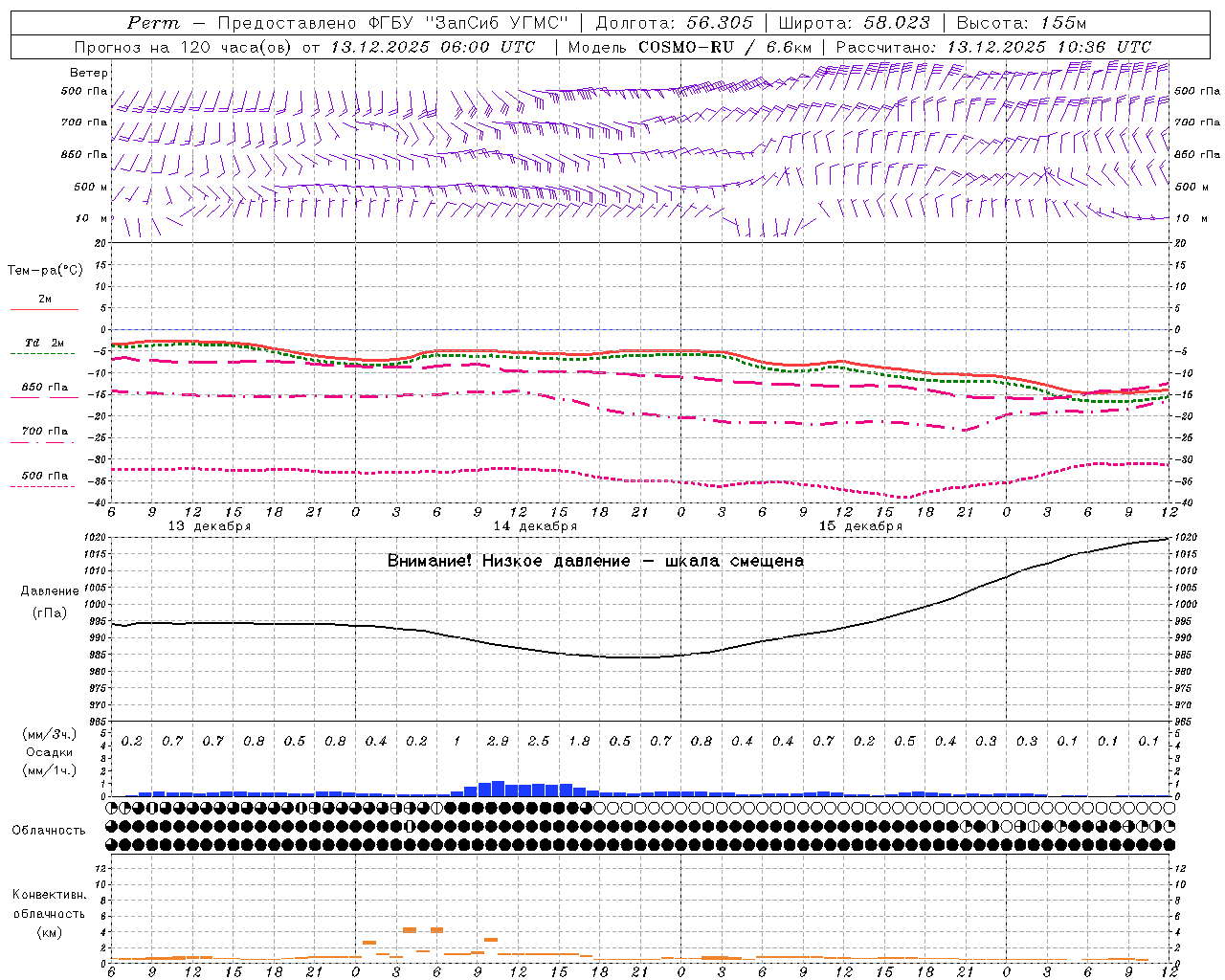This screenshot has height=980, width=1225.
Task: Click the '15 декабря' date label
Action: (x=860, y=526)
